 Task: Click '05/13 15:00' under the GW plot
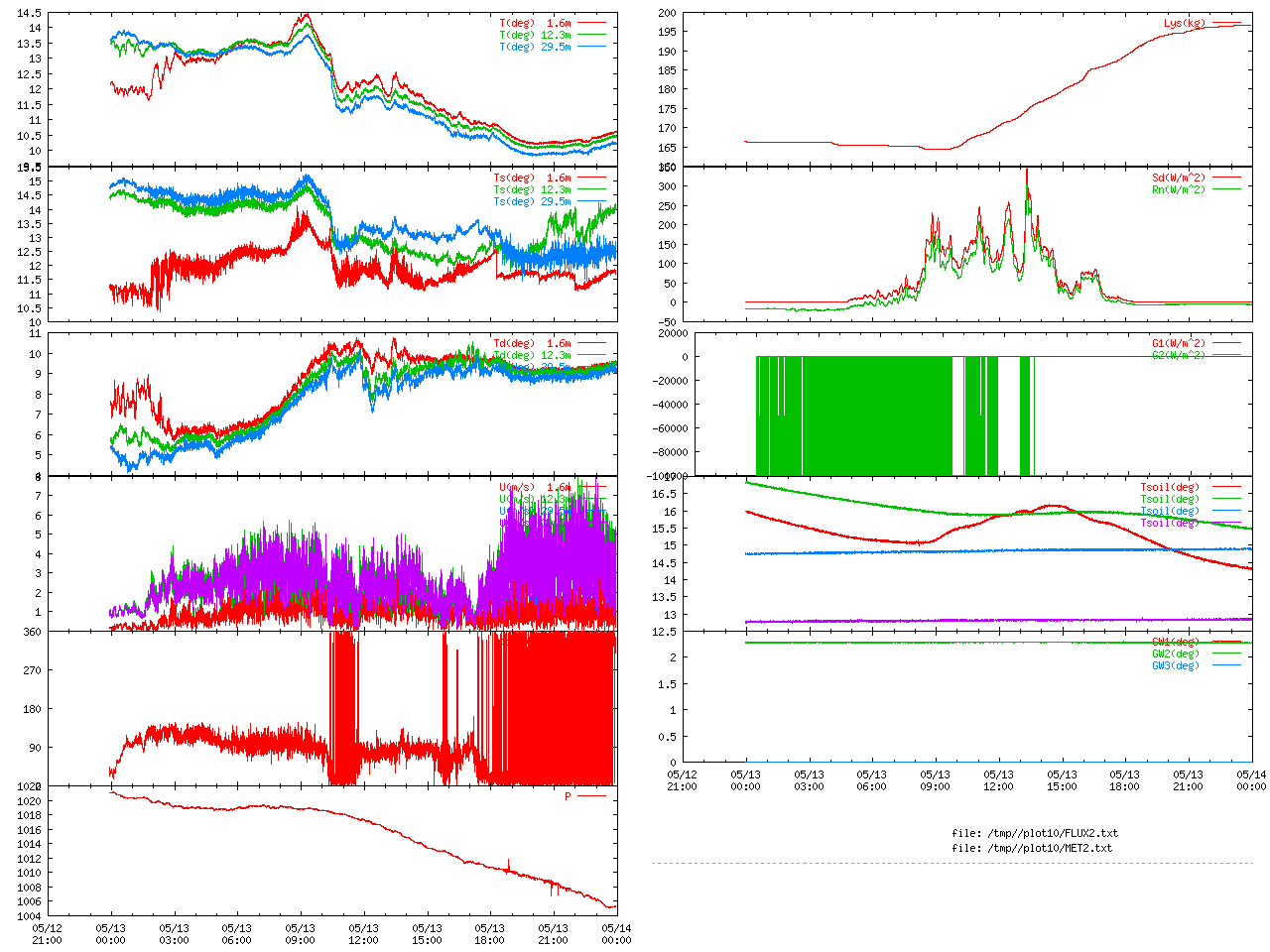click(x=1062, y=780)
